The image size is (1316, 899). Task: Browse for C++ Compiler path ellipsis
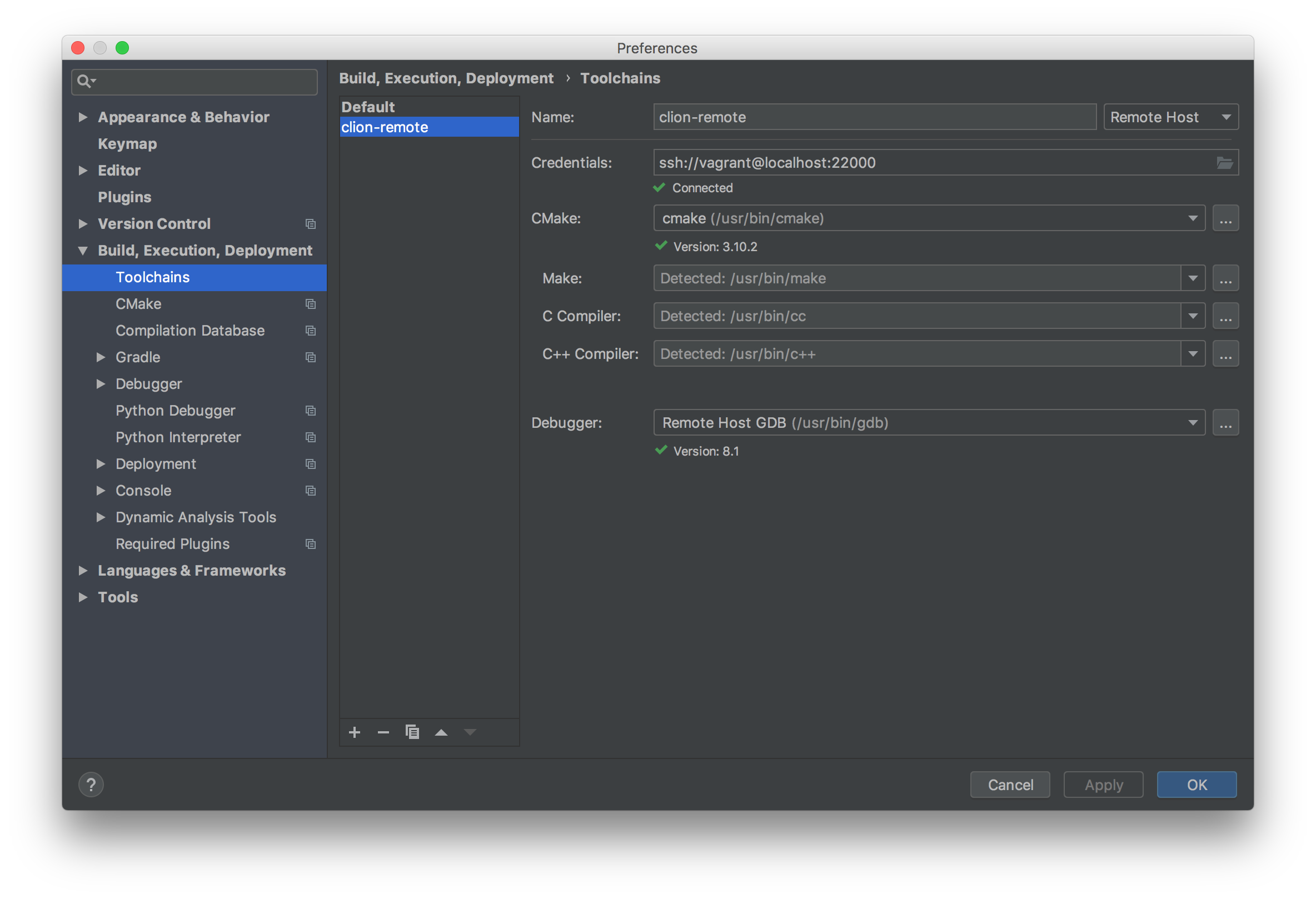[x=1225, y=354]
